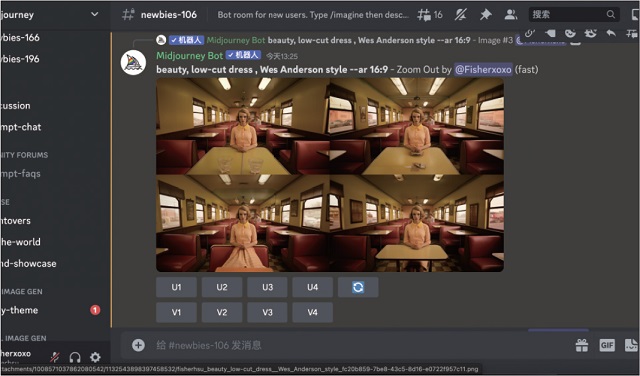Create variations of image 2 with V2
The width and height of the screenshot is (640, 376).
[222, 312]
